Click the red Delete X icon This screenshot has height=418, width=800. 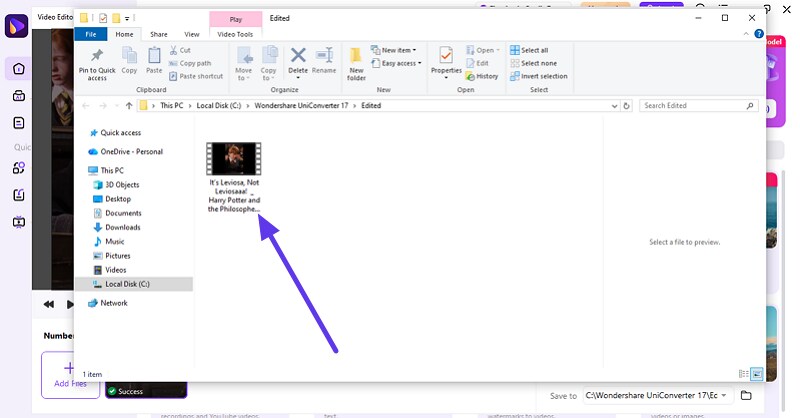pos(298,55)
